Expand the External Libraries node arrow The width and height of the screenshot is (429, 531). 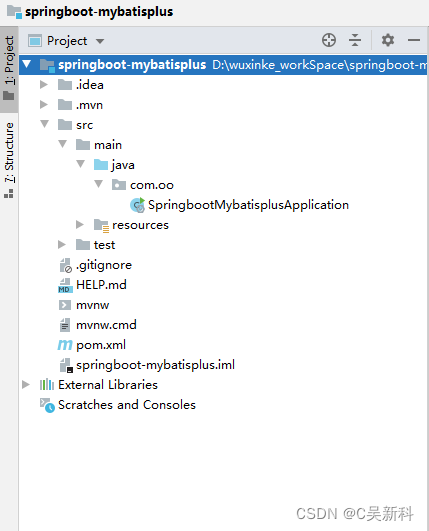(x=26, y=384)
